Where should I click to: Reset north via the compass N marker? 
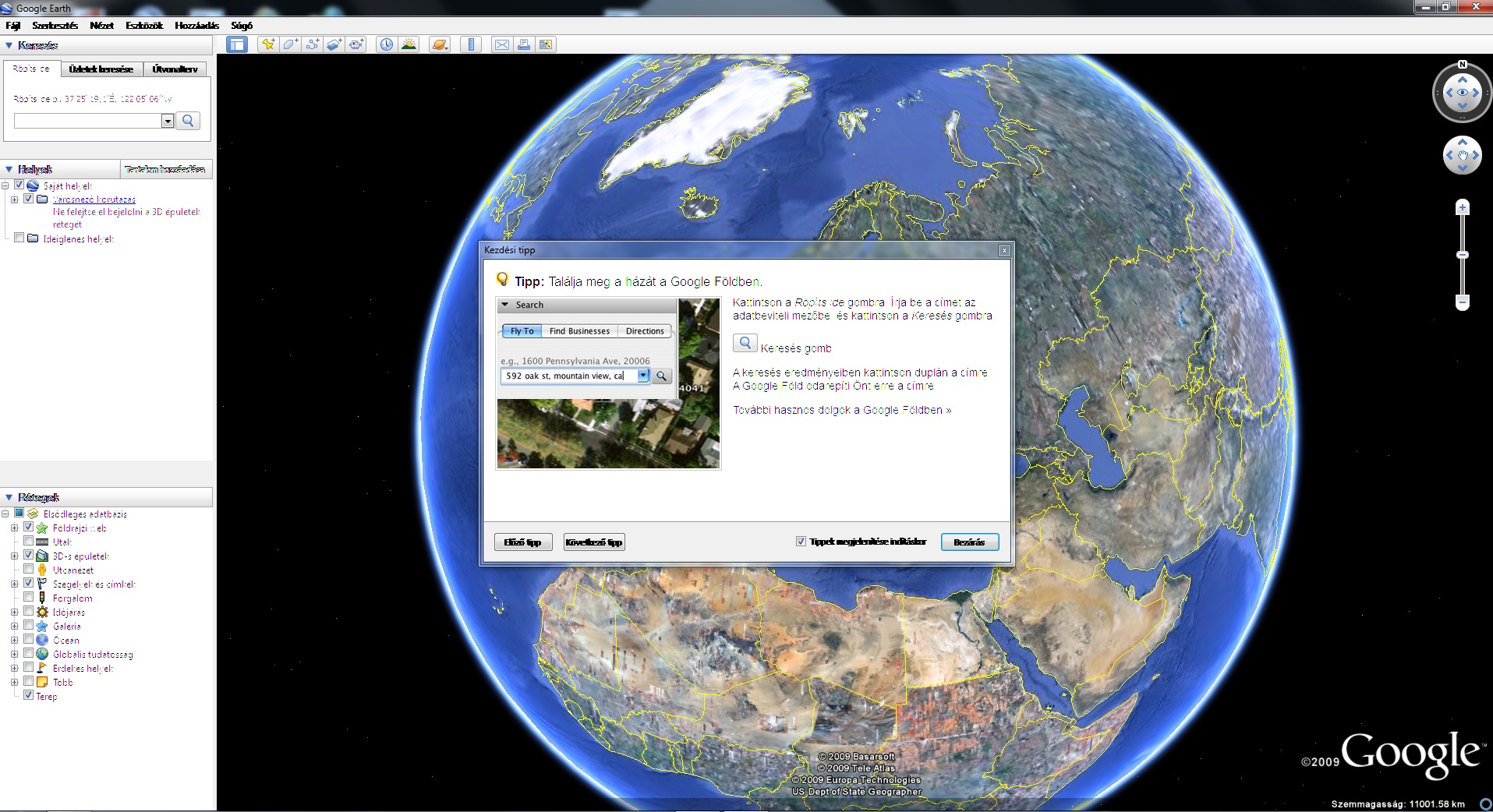1463,65
